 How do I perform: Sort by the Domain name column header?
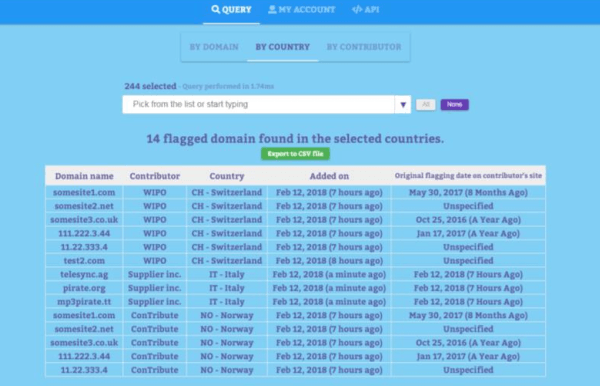coord(84,176)
